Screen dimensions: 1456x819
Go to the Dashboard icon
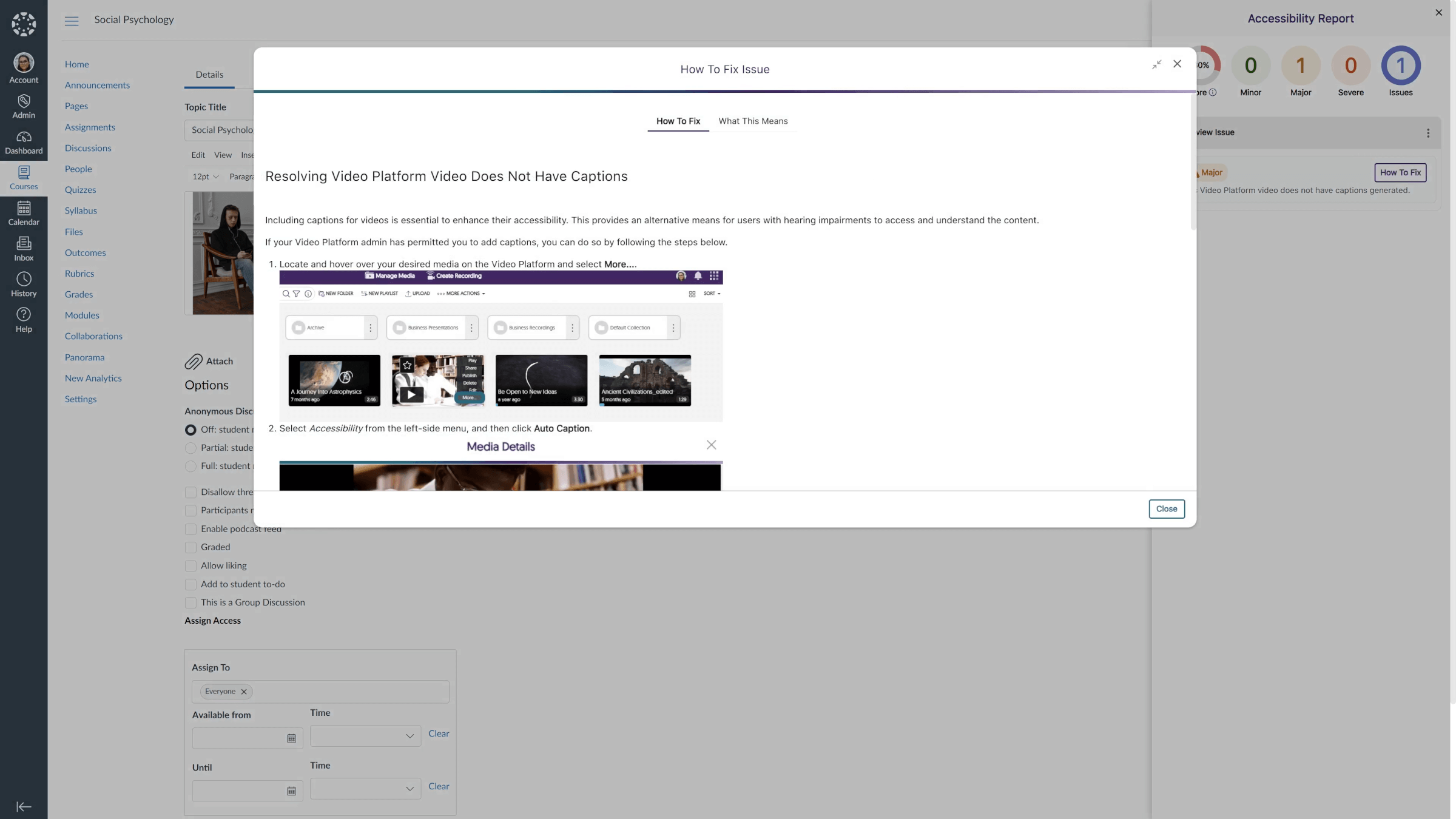(24, 143)
